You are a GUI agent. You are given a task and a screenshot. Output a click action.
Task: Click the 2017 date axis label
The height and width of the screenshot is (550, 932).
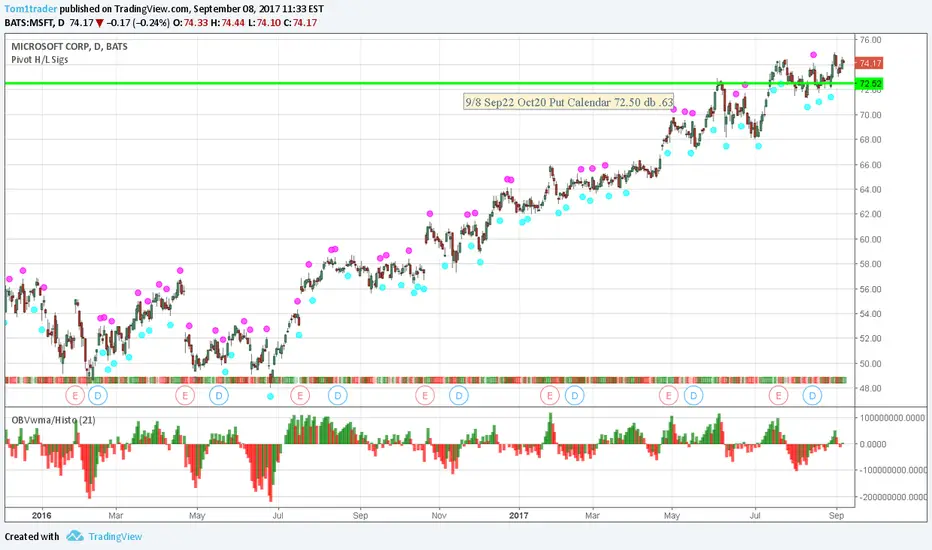(x=519, y=516)
